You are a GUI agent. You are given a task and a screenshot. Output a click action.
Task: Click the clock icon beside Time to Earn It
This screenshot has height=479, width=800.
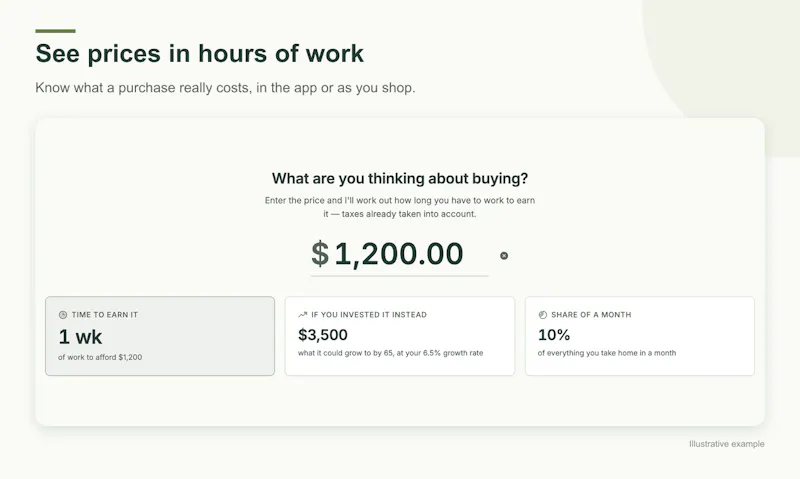click(x=63, y=315)
